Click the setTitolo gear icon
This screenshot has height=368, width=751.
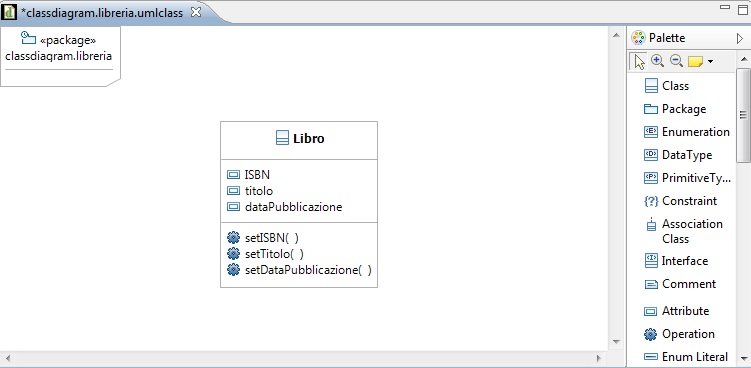click(233, 253)
